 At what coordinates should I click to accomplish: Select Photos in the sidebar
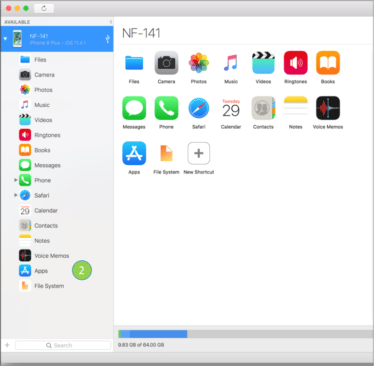point(57,90)
